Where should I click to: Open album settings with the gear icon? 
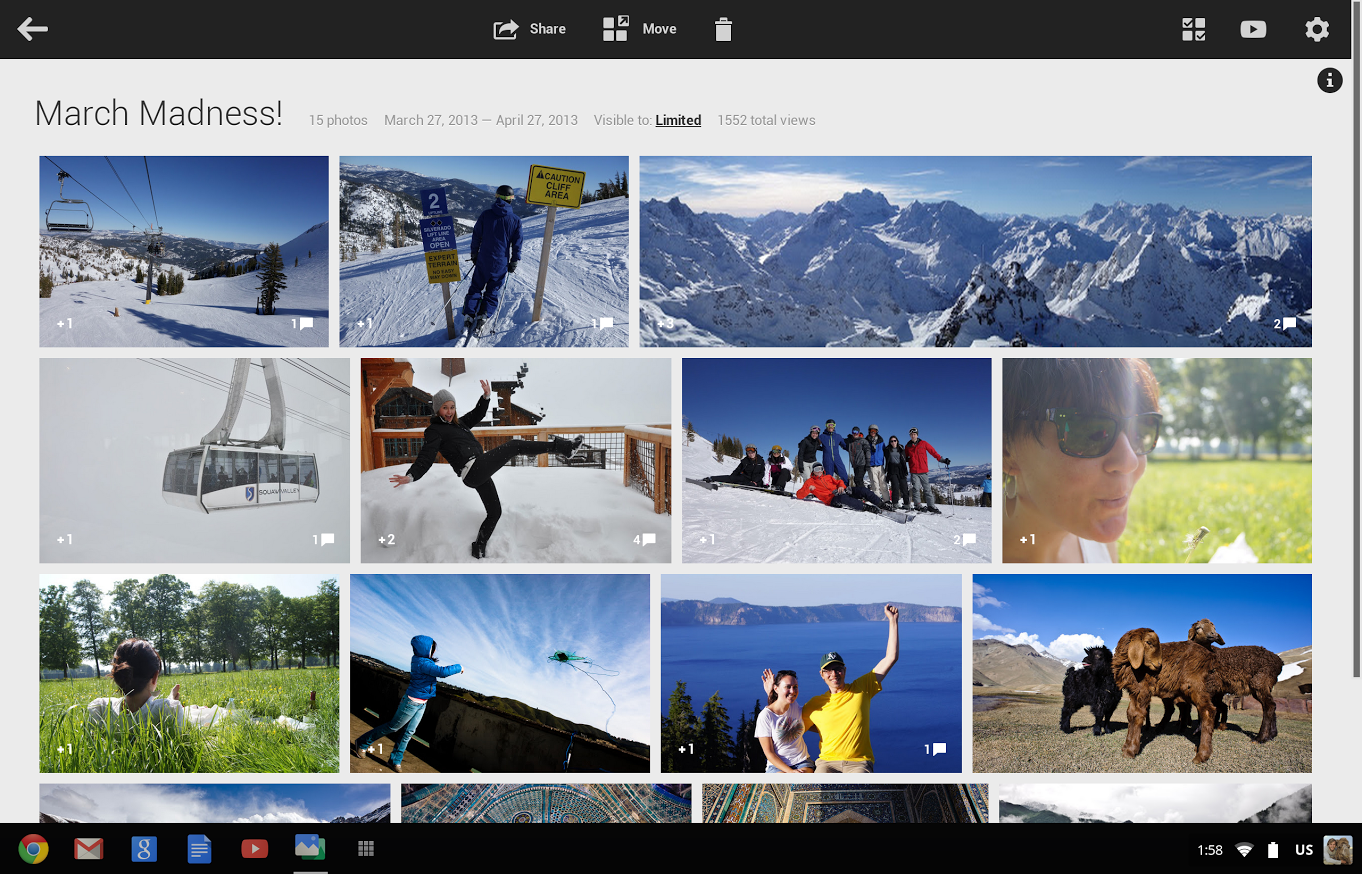coord(1317,29)
